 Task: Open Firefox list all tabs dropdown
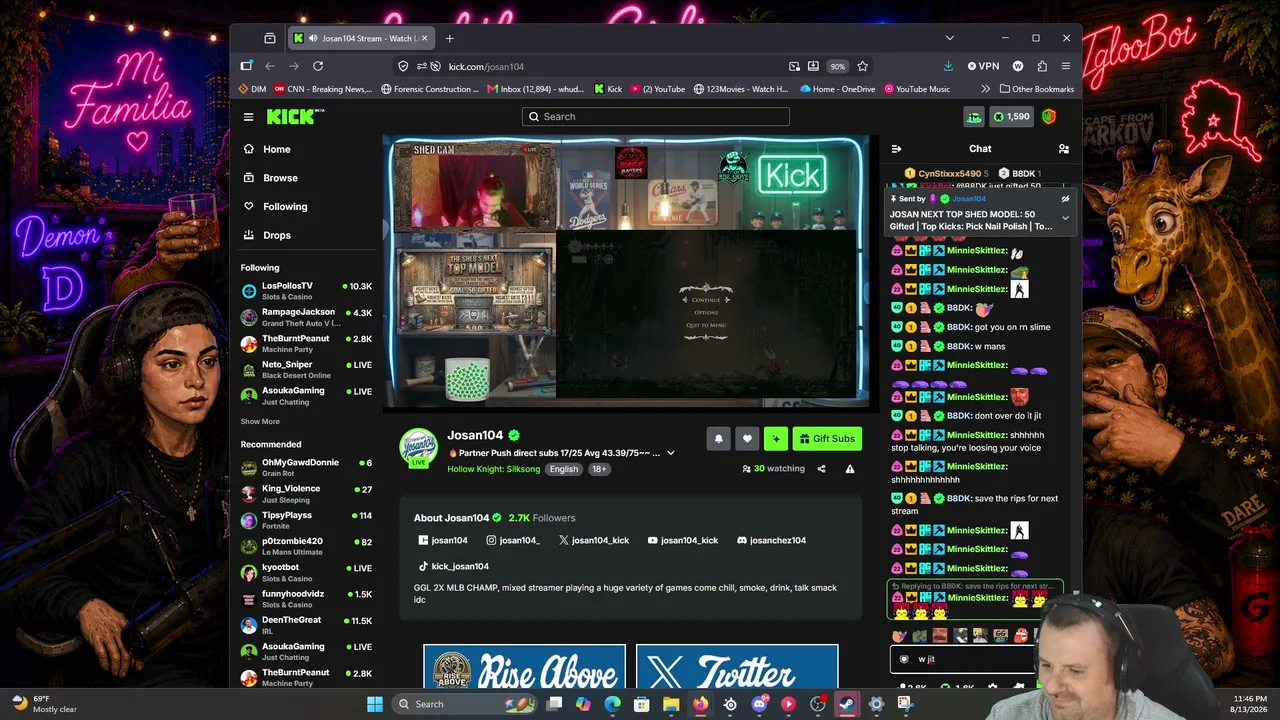(949, 38)
